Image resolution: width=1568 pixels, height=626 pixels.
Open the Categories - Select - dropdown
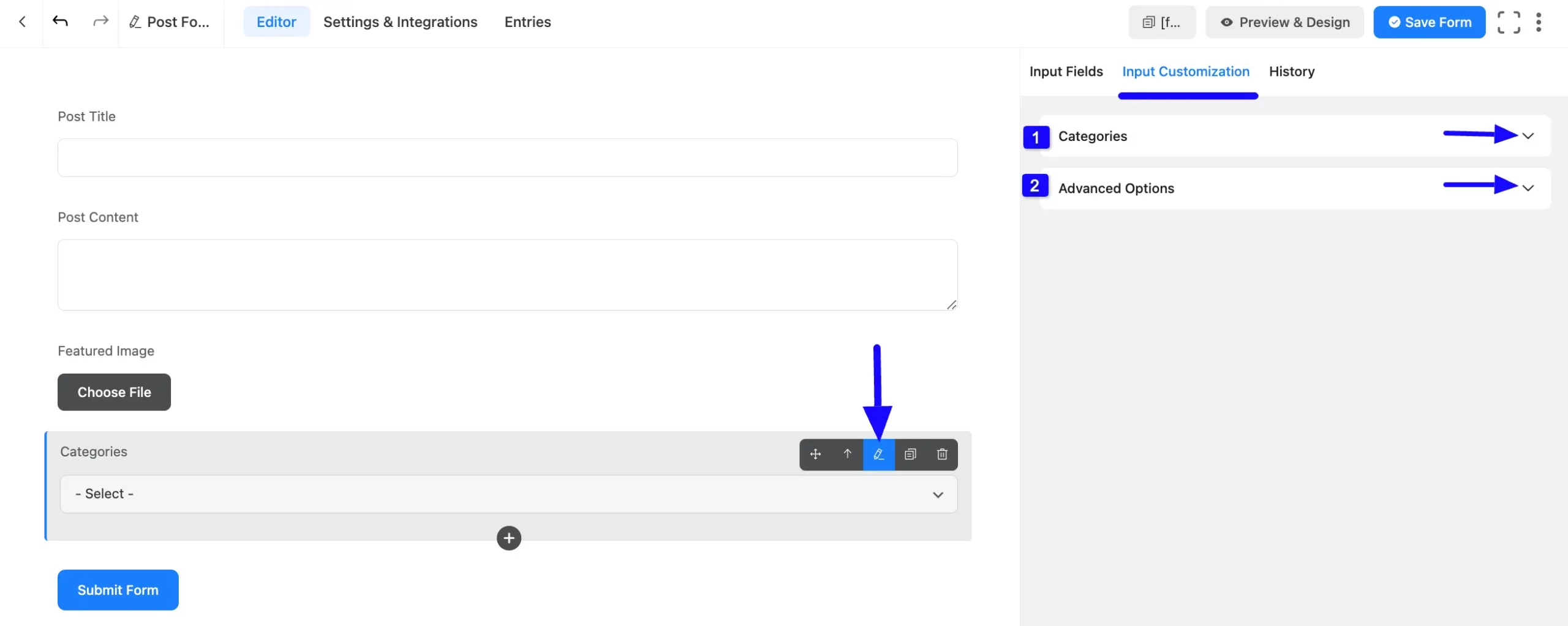tap(508, 494)
